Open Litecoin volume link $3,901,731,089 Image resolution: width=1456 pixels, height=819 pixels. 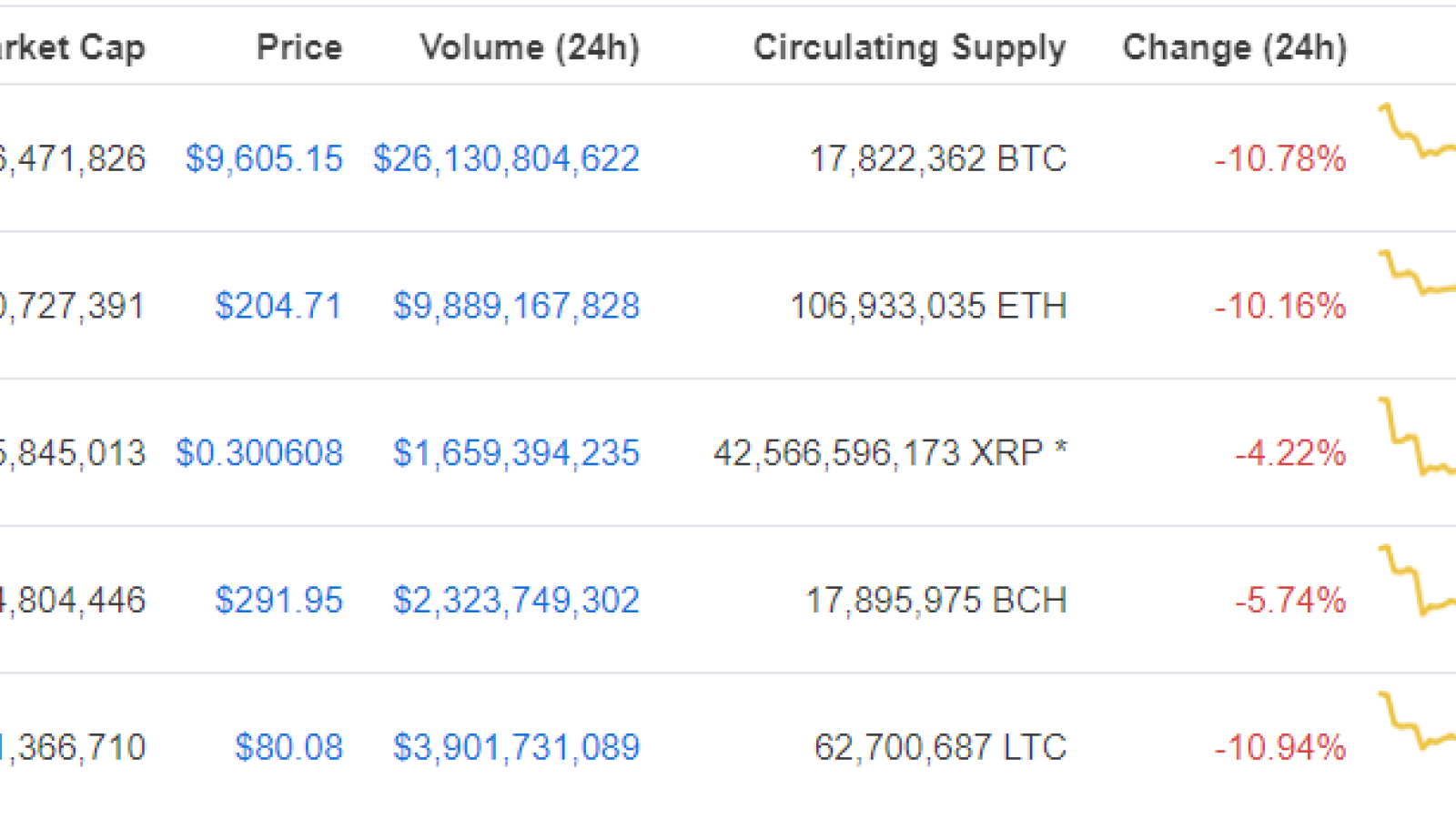coord(516,748)
